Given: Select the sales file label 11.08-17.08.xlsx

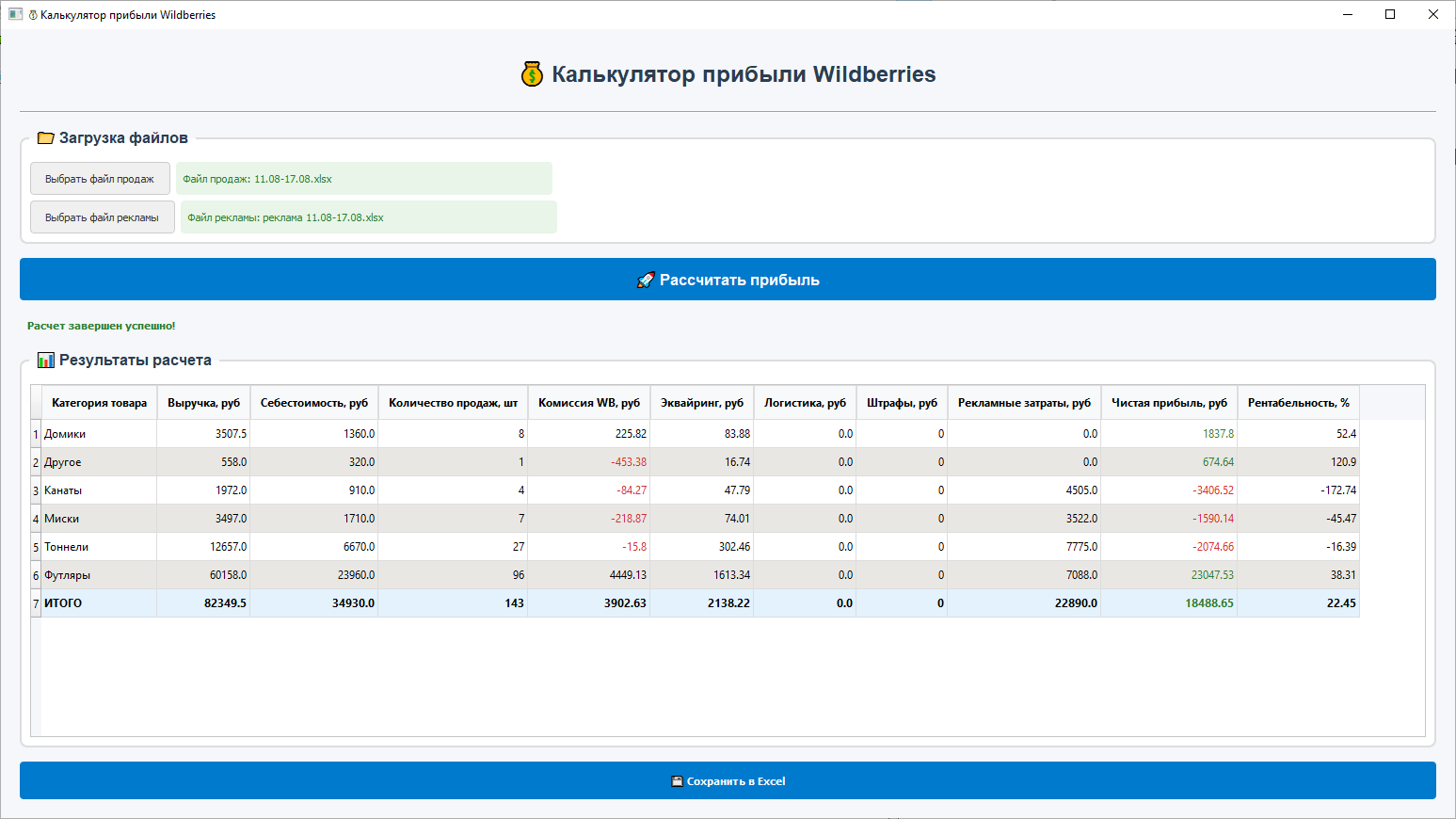Looking at the screenshot, I should click(x=365, y=178).
